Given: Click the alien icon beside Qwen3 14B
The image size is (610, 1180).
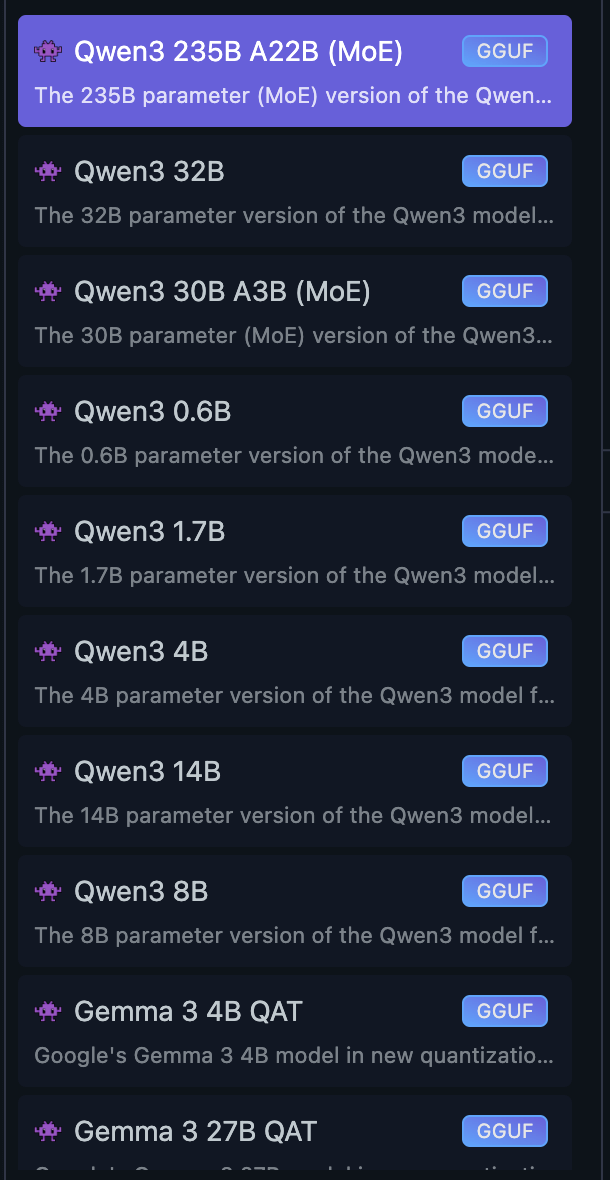Looking at the screenshot, I should point(47,771).
